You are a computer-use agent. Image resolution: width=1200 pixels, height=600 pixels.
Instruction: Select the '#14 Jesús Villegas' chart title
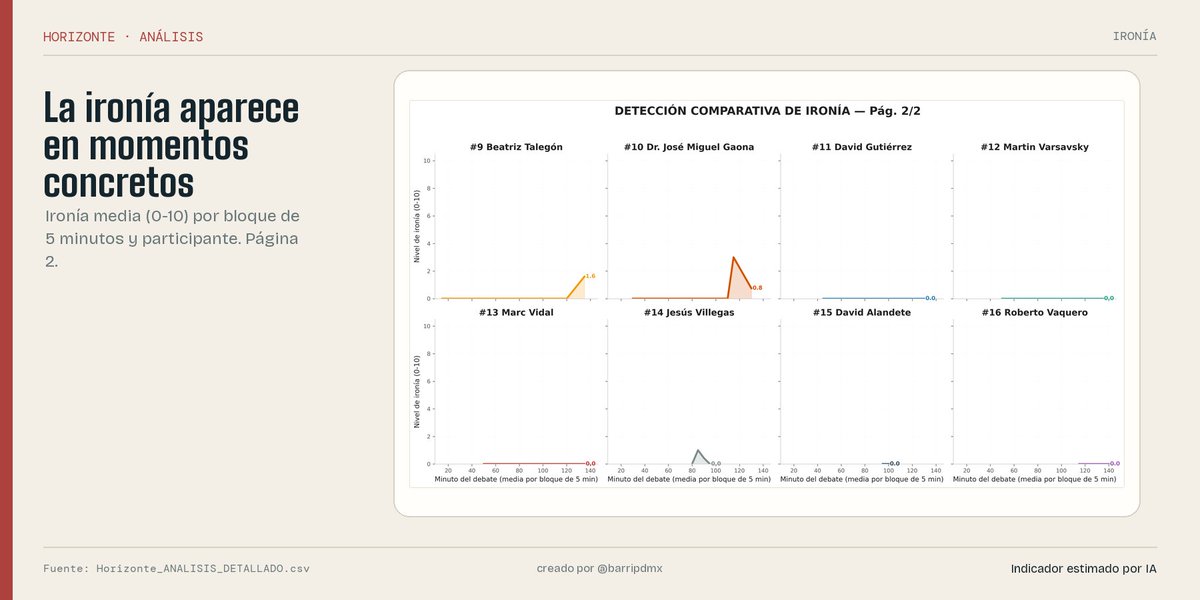(x=689, y=313)
